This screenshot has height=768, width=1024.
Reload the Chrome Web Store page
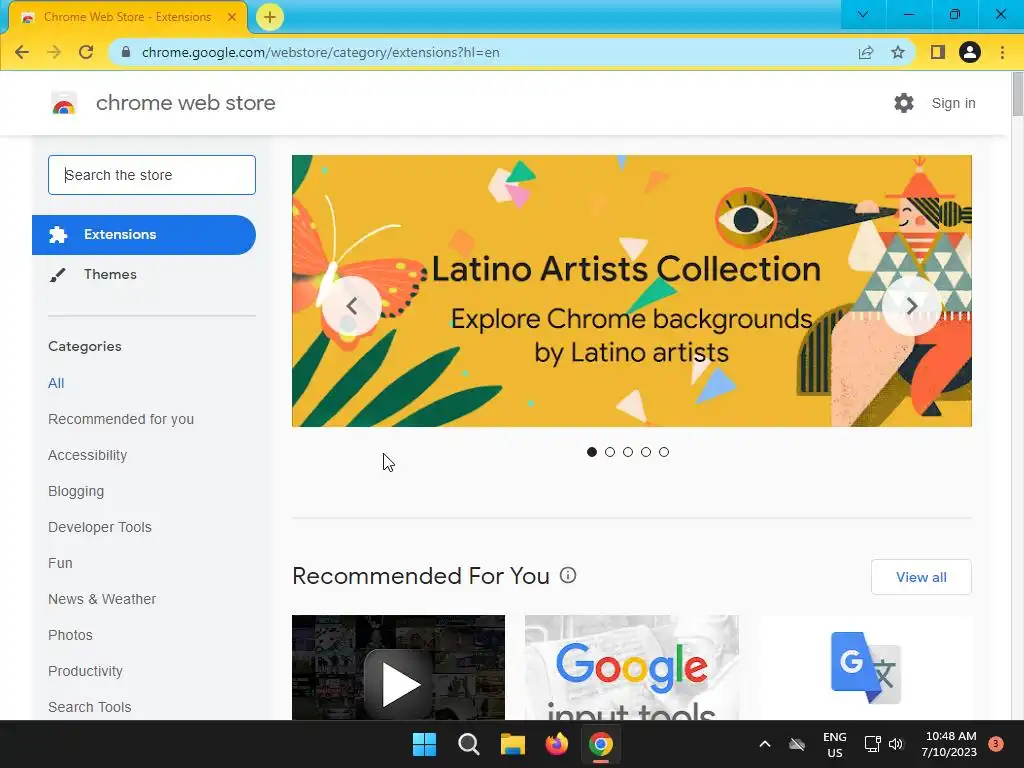86,52
